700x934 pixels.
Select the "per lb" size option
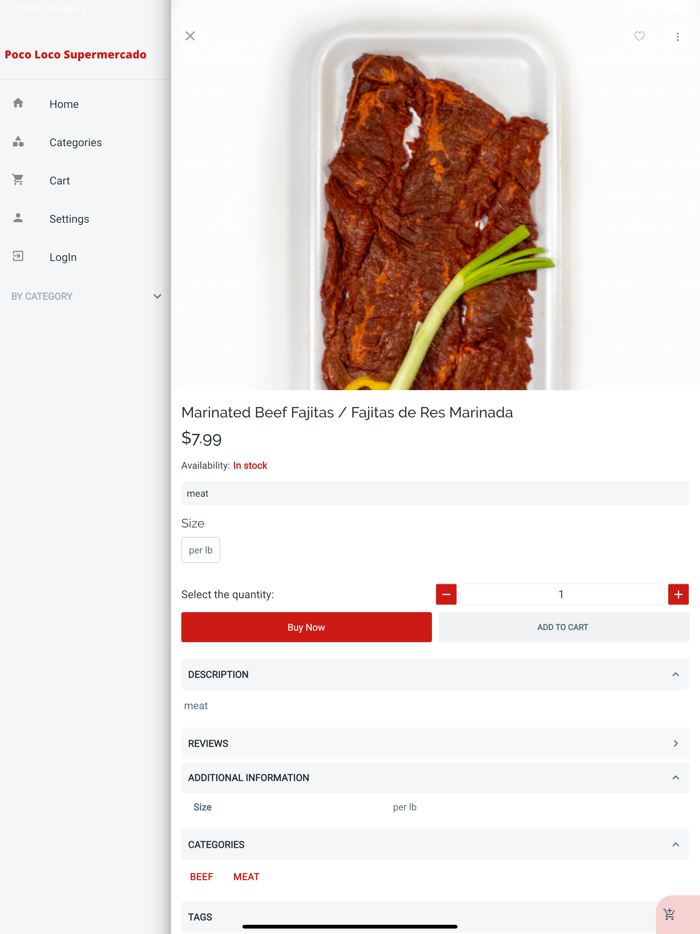tap(201, 550)
